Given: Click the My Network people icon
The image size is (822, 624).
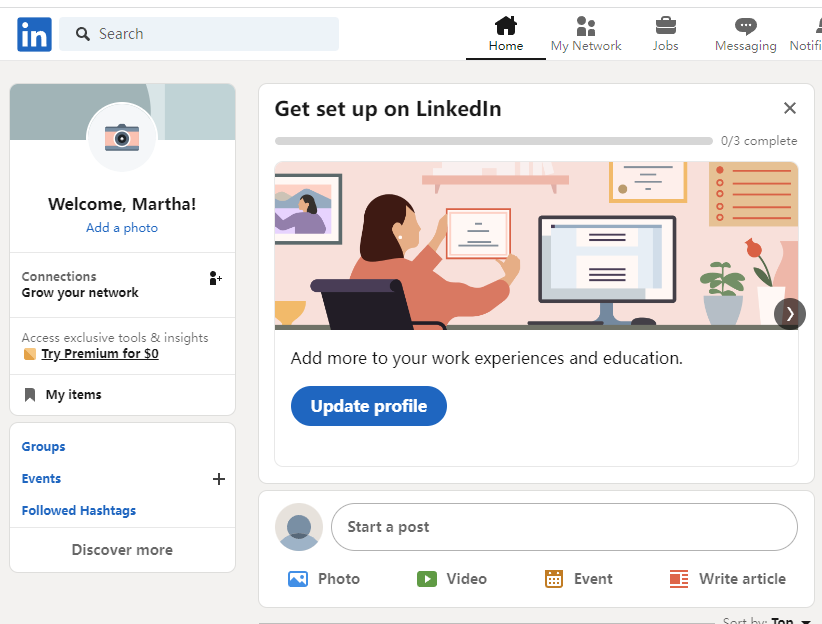Looking at the screenshot, I should click(x=586, y=26).
